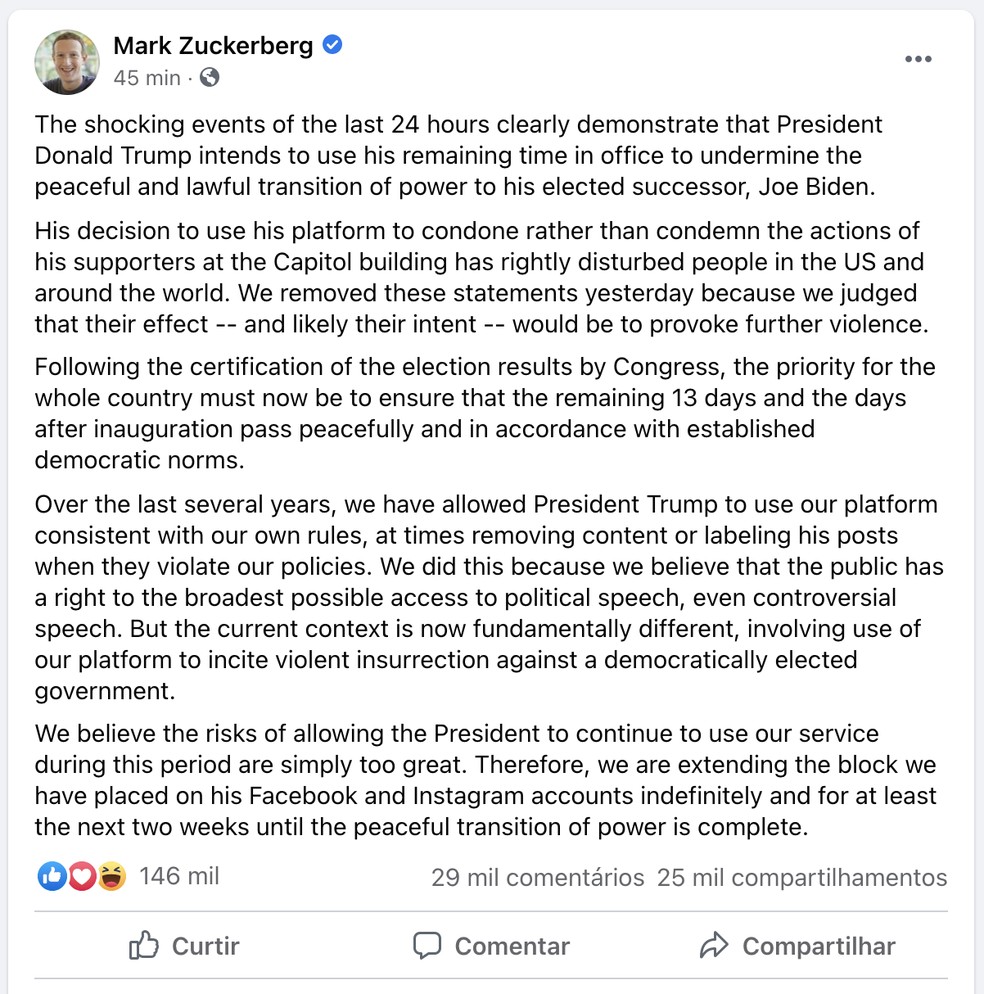
Task: Click the thumbs-up icon beside Curtir
Action: click(144, 946)
